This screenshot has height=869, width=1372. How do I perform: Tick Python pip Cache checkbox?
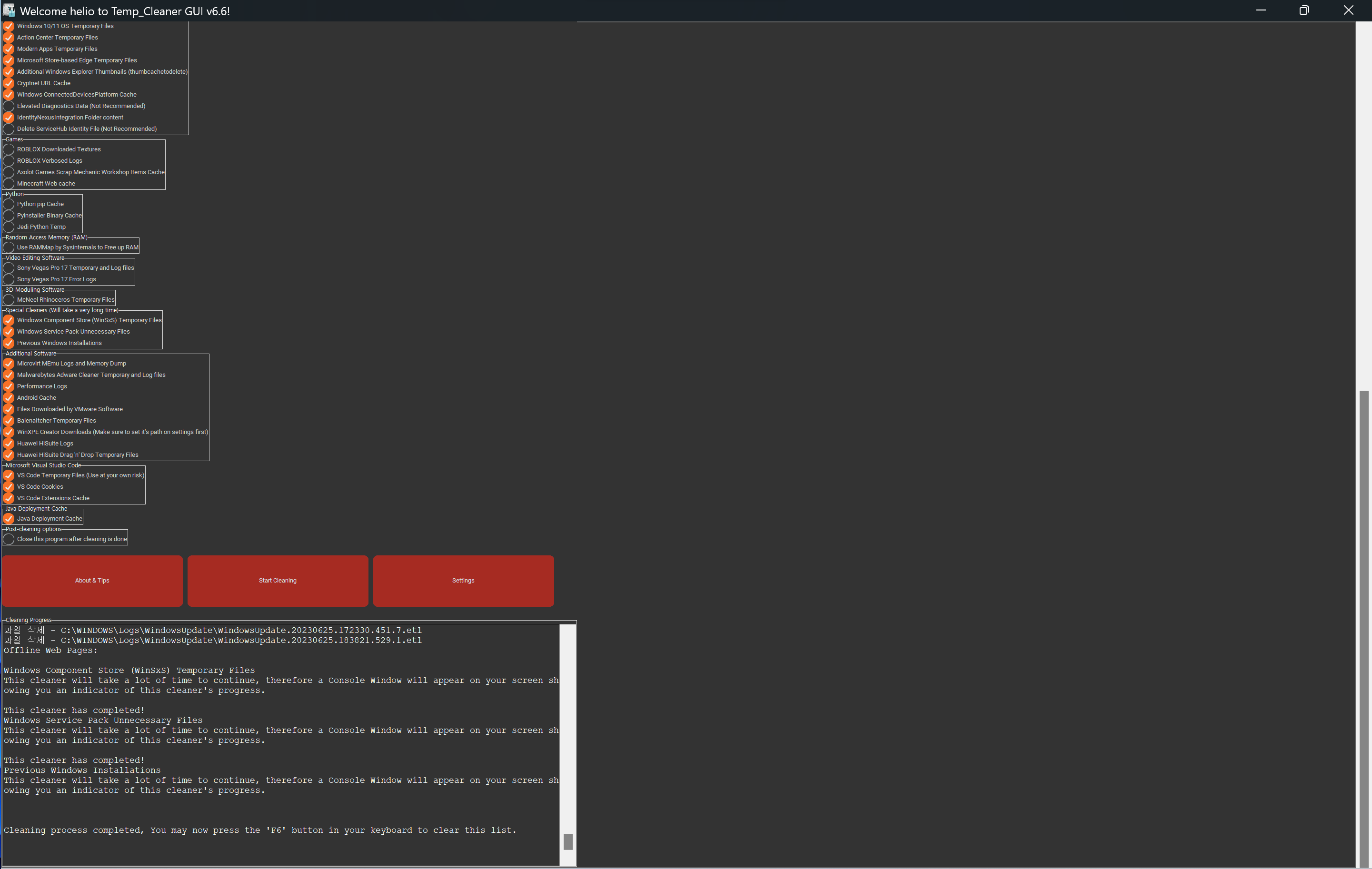click(x=9, y=204)
